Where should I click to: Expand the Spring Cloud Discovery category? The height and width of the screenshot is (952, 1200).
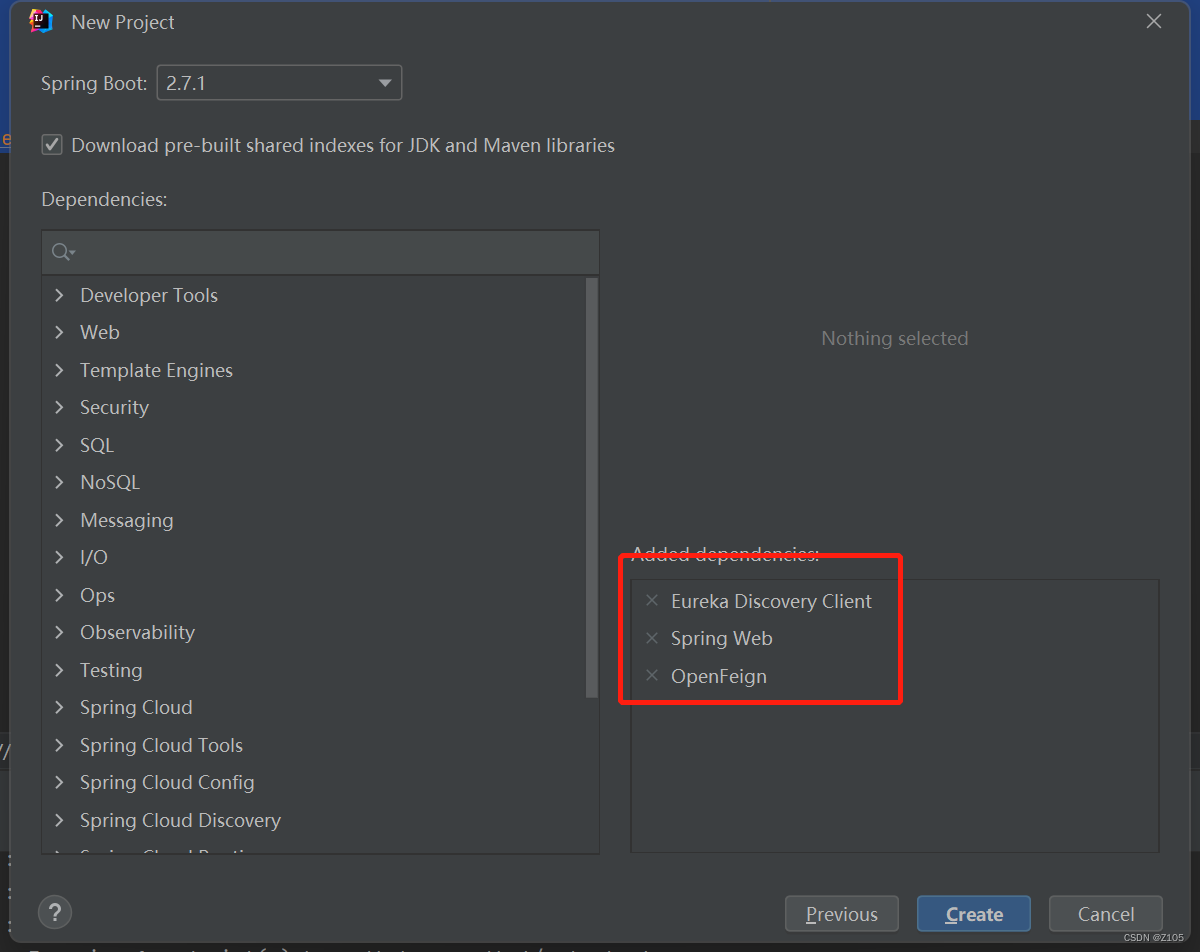pyautogui.click(x=59, y=820)
